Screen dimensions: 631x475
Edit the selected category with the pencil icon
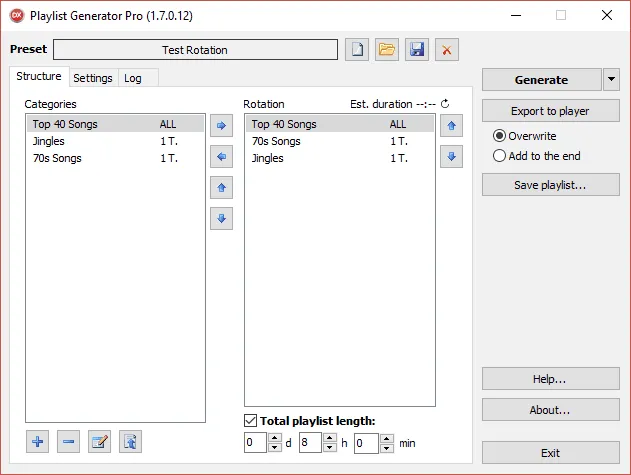tap(98, 442)
